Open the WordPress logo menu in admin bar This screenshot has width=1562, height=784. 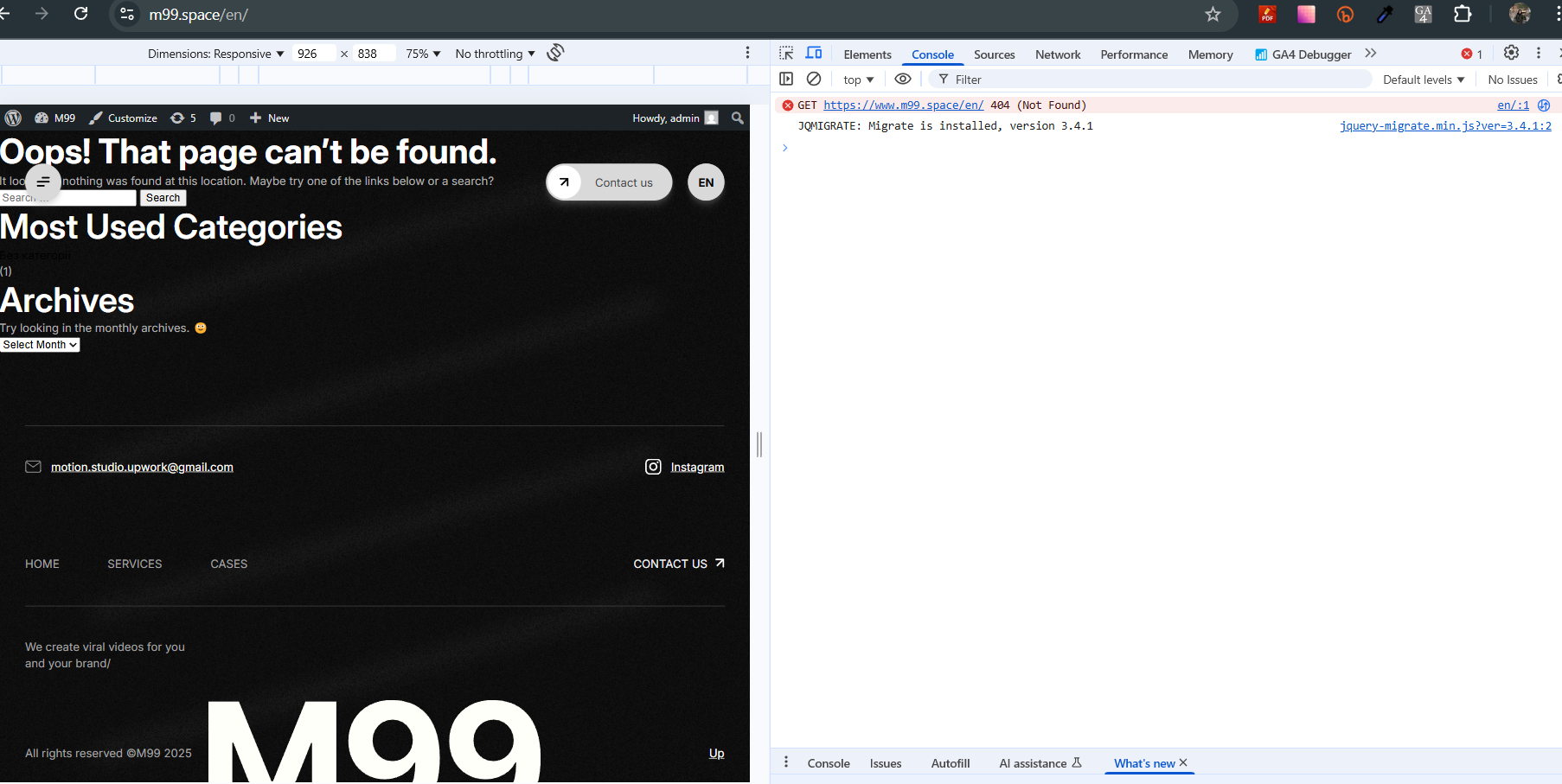pos(13,118)
